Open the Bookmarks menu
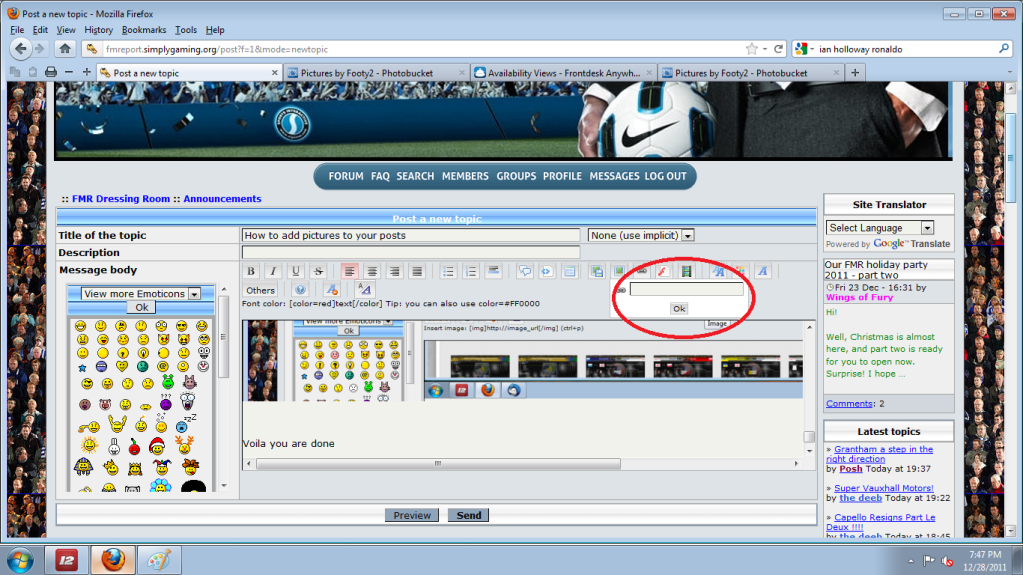 144,30
